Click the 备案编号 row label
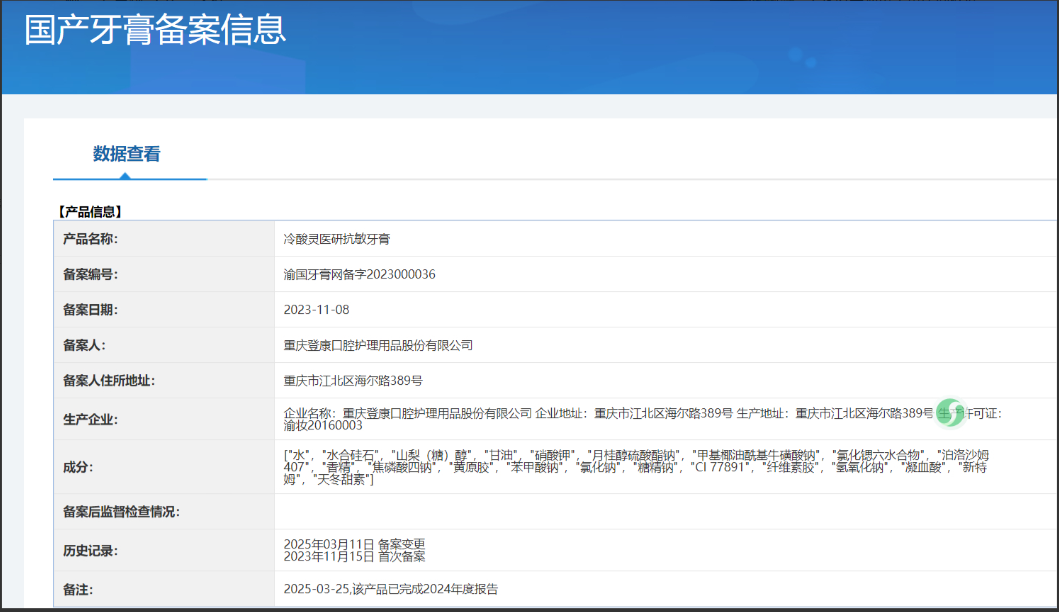Image resolution: width=1059 pixels, height=612 pixels. click(91, 274)
